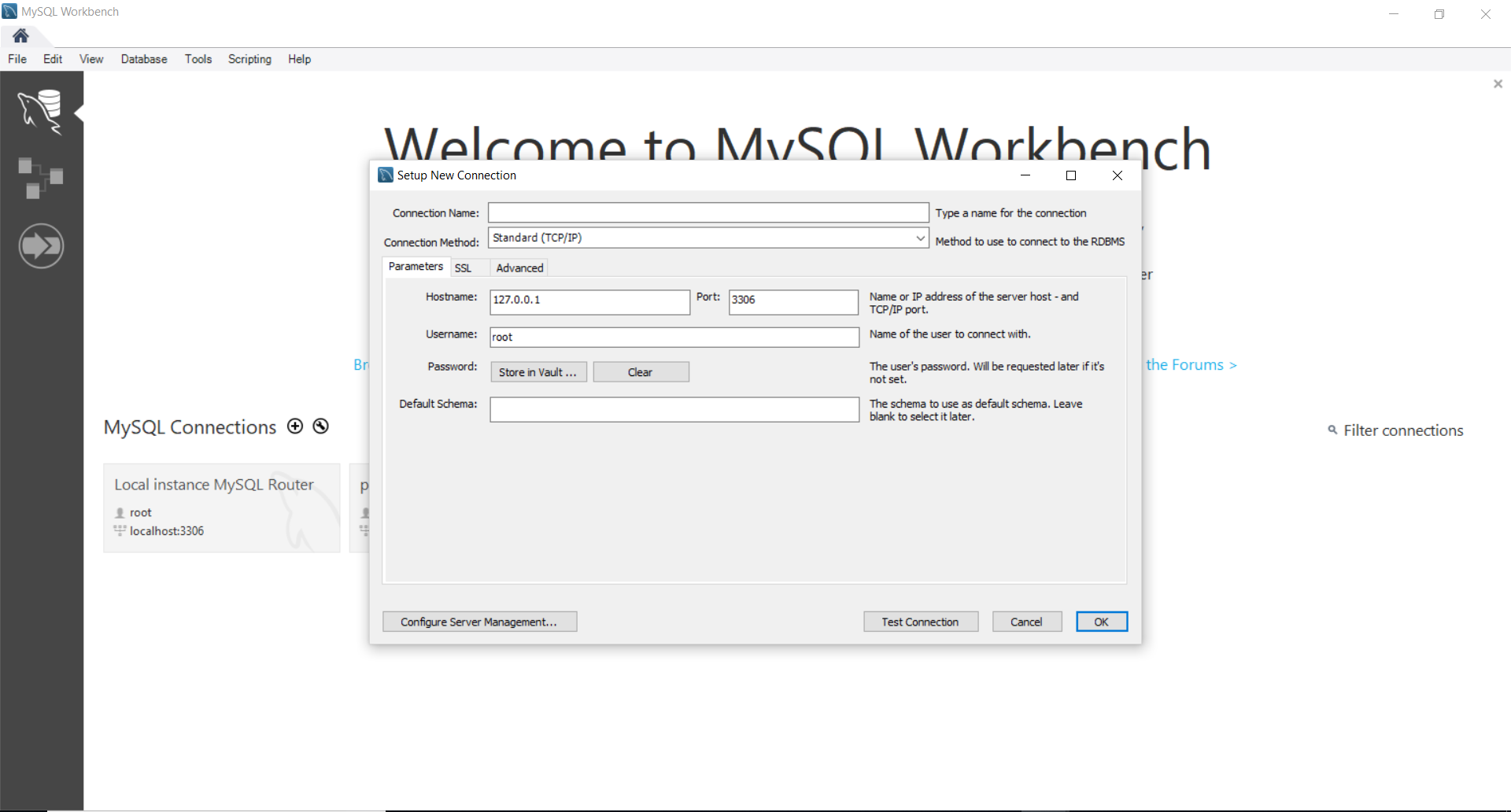Minimize the Setup New Connection dialog
Screen dimensions: 1511x812
click(x=1025, y=175)
